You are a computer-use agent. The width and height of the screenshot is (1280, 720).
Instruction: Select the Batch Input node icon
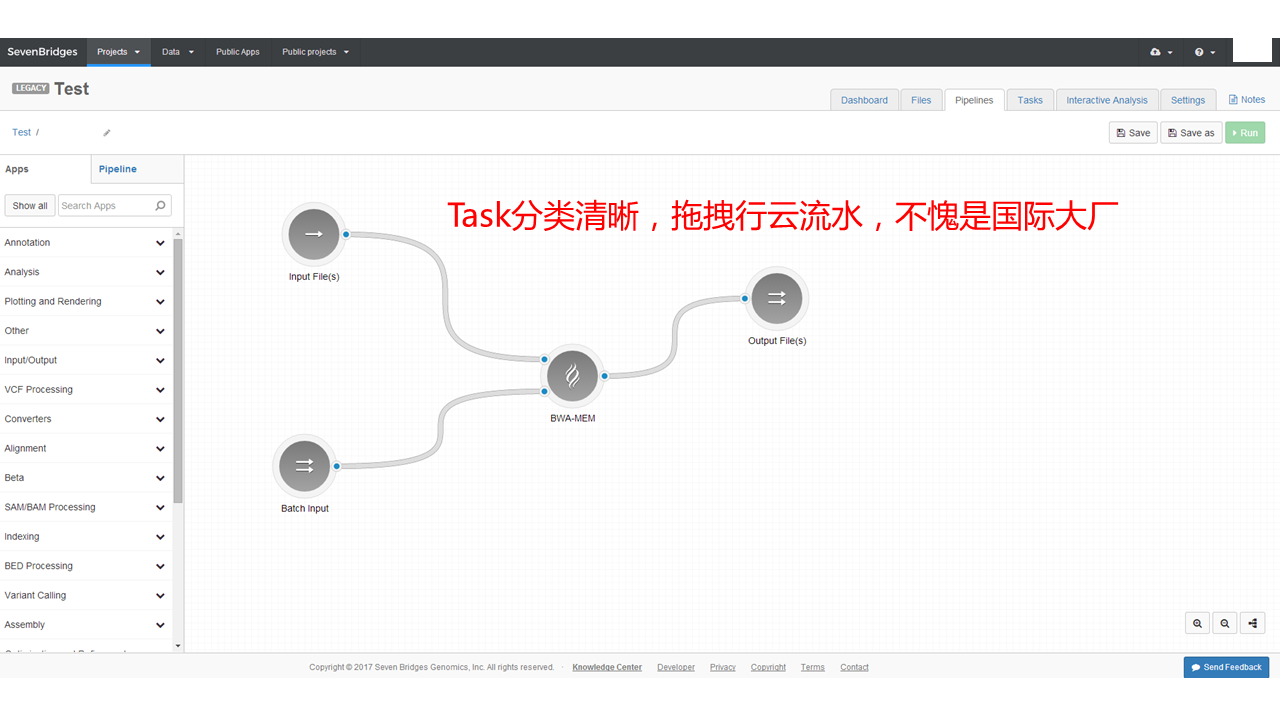point(305,466)
